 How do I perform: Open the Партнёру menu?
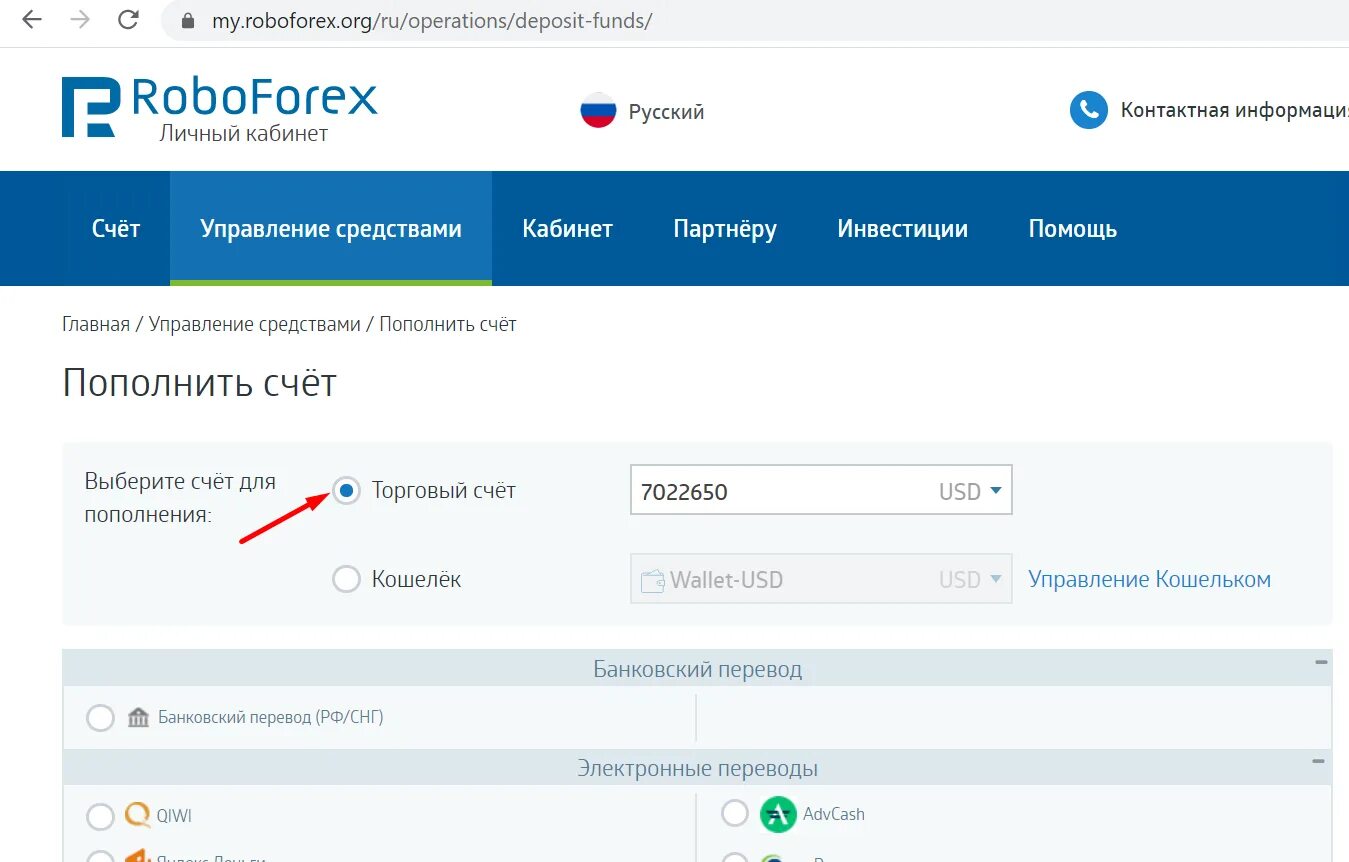tap(725, 229)
